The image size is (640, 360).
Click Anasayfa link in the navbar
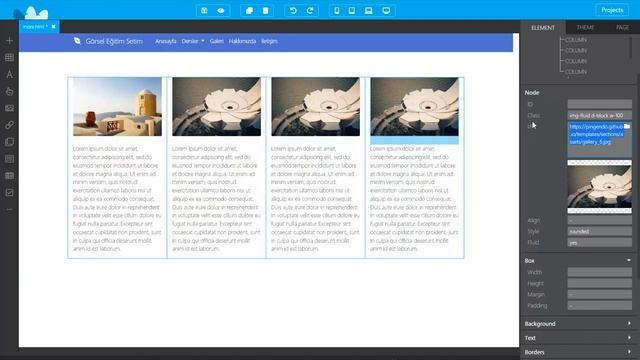tap(166, 41)
